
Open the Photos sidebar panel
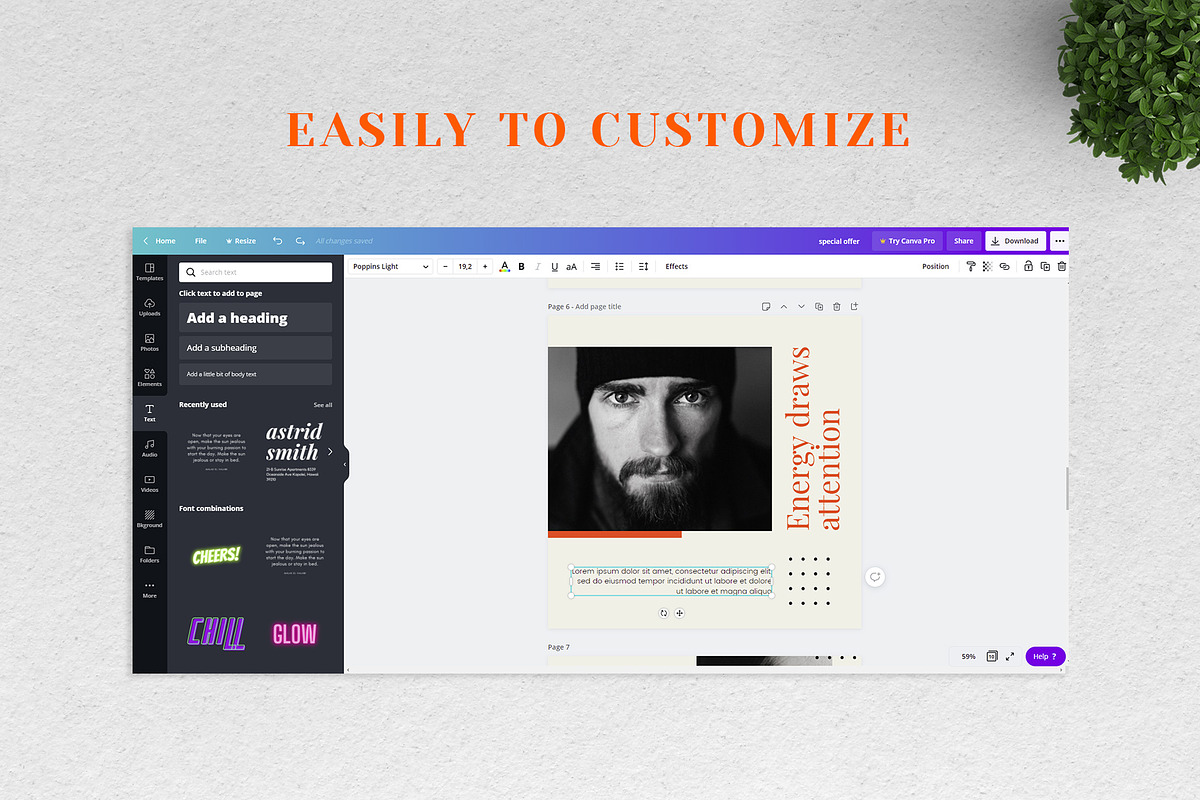click(149, 343)
